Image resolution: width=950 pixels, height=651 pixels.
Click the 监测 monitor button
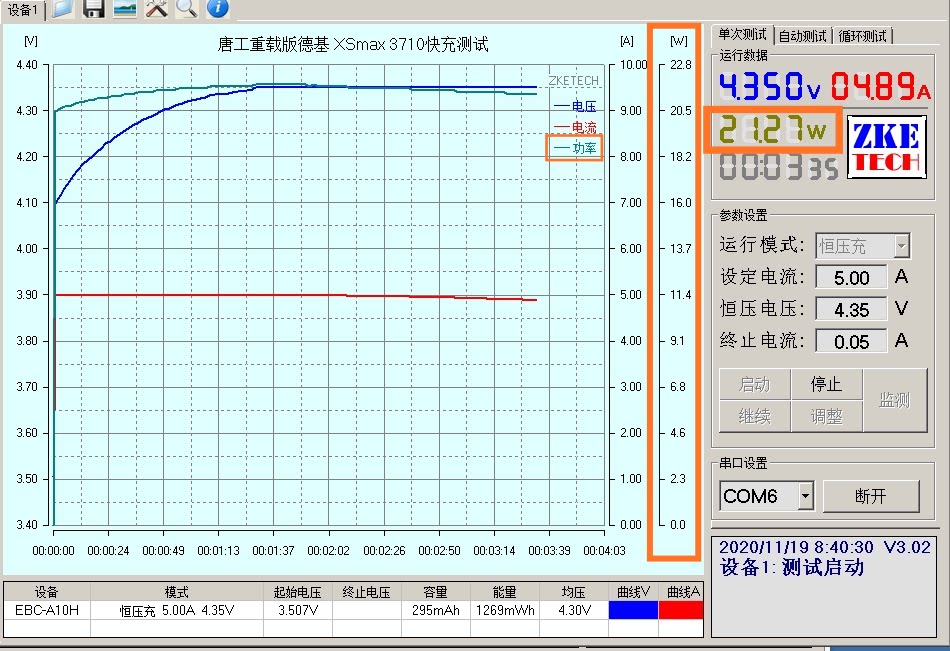click(895, 401)
